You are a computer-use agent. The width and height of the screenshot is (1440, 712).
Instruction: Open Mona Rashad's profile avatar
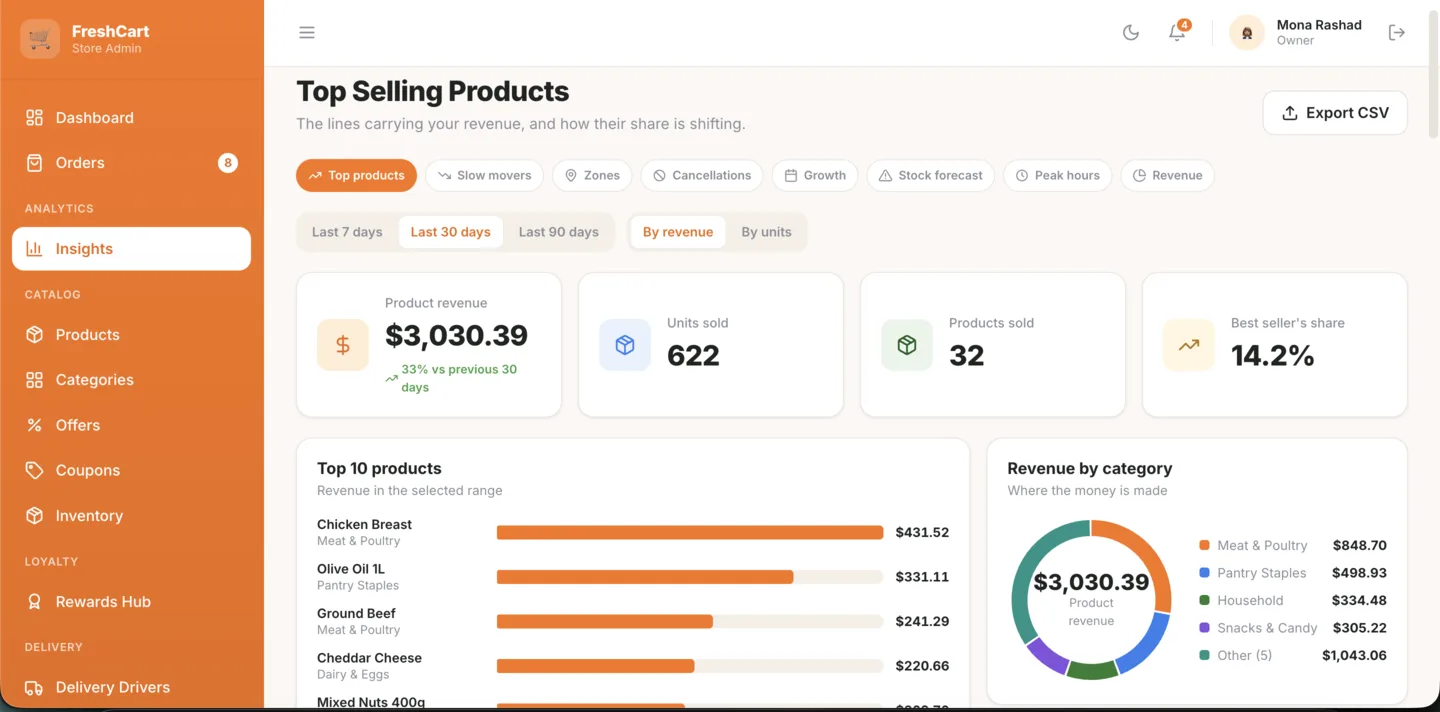click(1247, 33)
